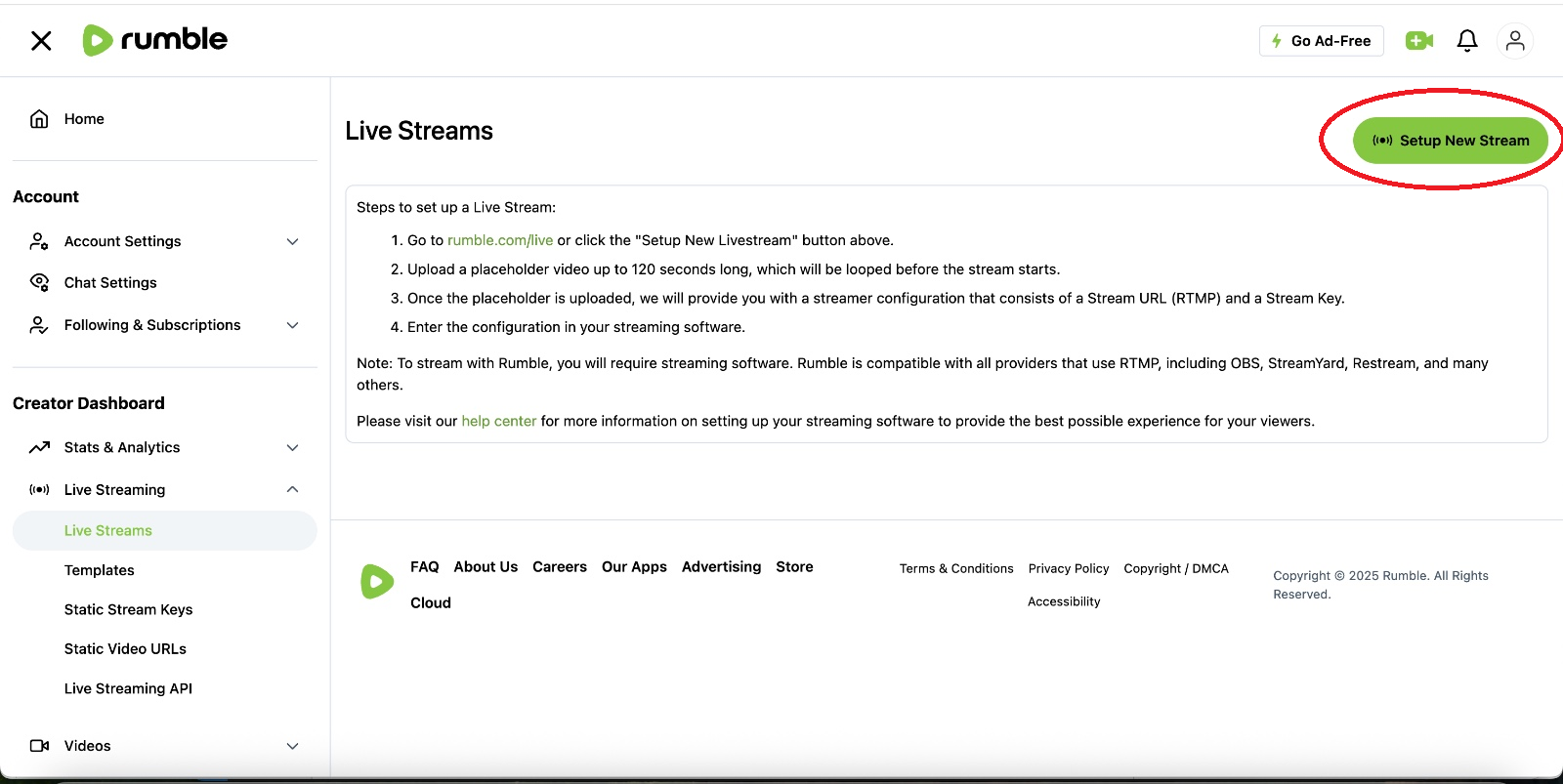Follow the help center link
This screenshot has height=784, width=1563.
tap(498, 421)
